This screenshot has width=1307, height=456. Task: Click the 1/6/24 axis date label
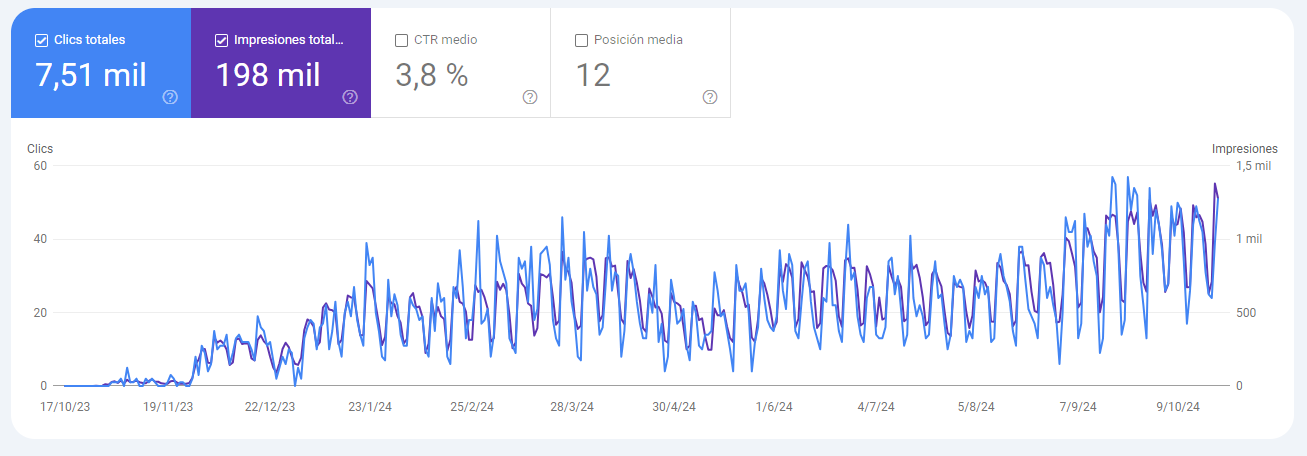pyautogui.click(x=774, y=407)
